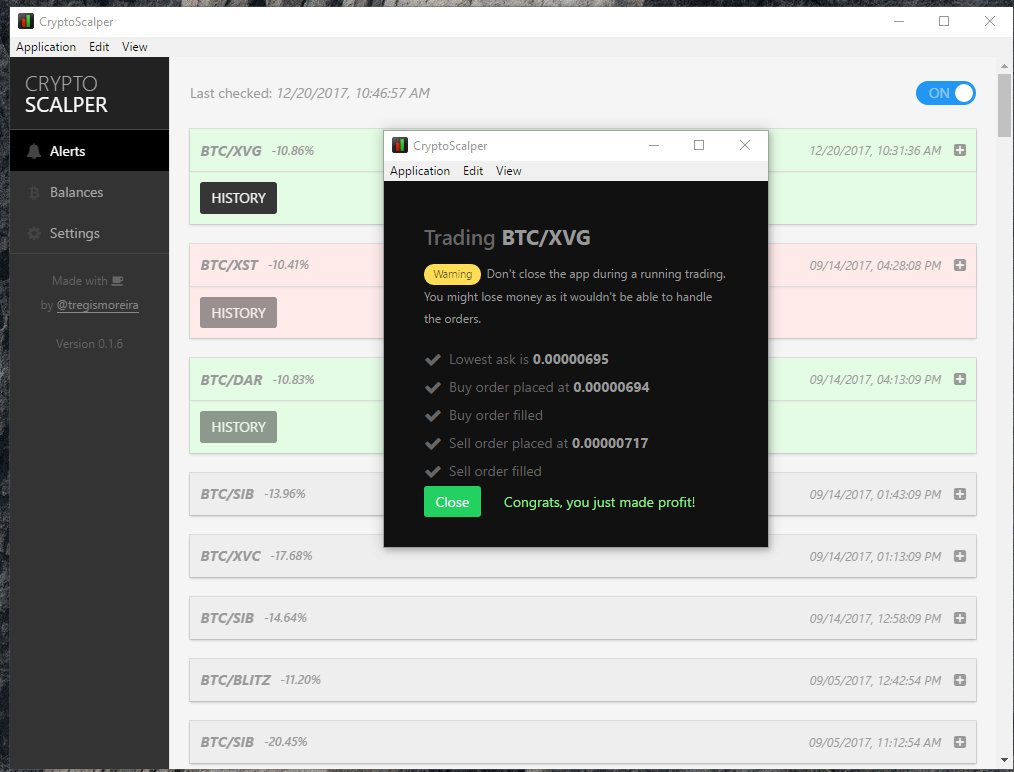Open View menu in trading dialog
1014x772 pixels.
tap(508, 171)
